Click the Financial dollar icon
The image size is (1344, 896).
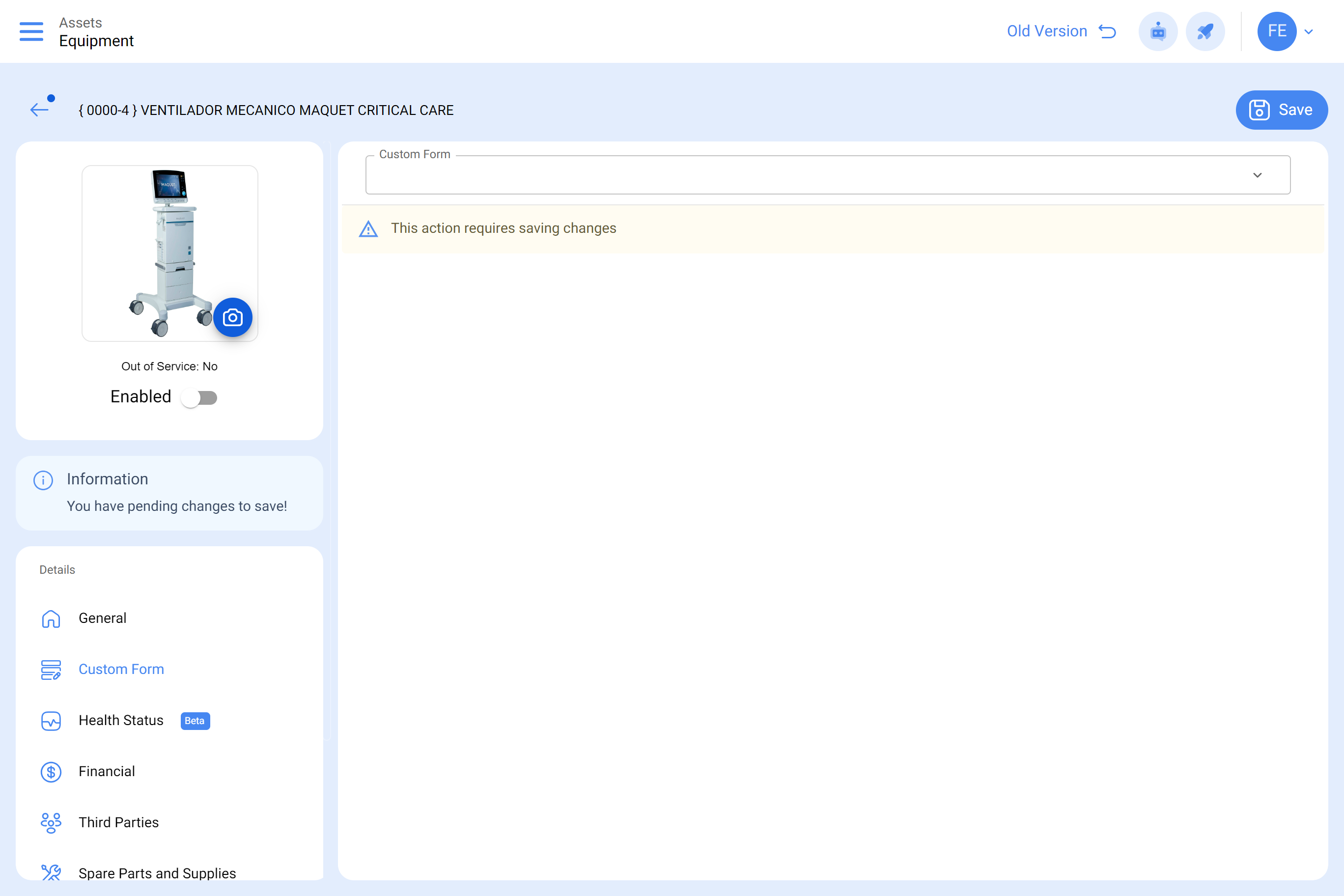[x=51, y=772]
